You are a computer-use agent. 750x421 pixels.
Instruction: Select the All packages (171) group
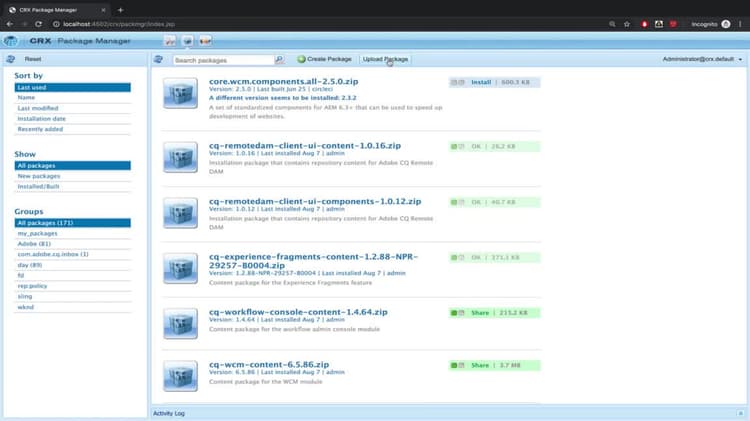click(x=73, y=223)
